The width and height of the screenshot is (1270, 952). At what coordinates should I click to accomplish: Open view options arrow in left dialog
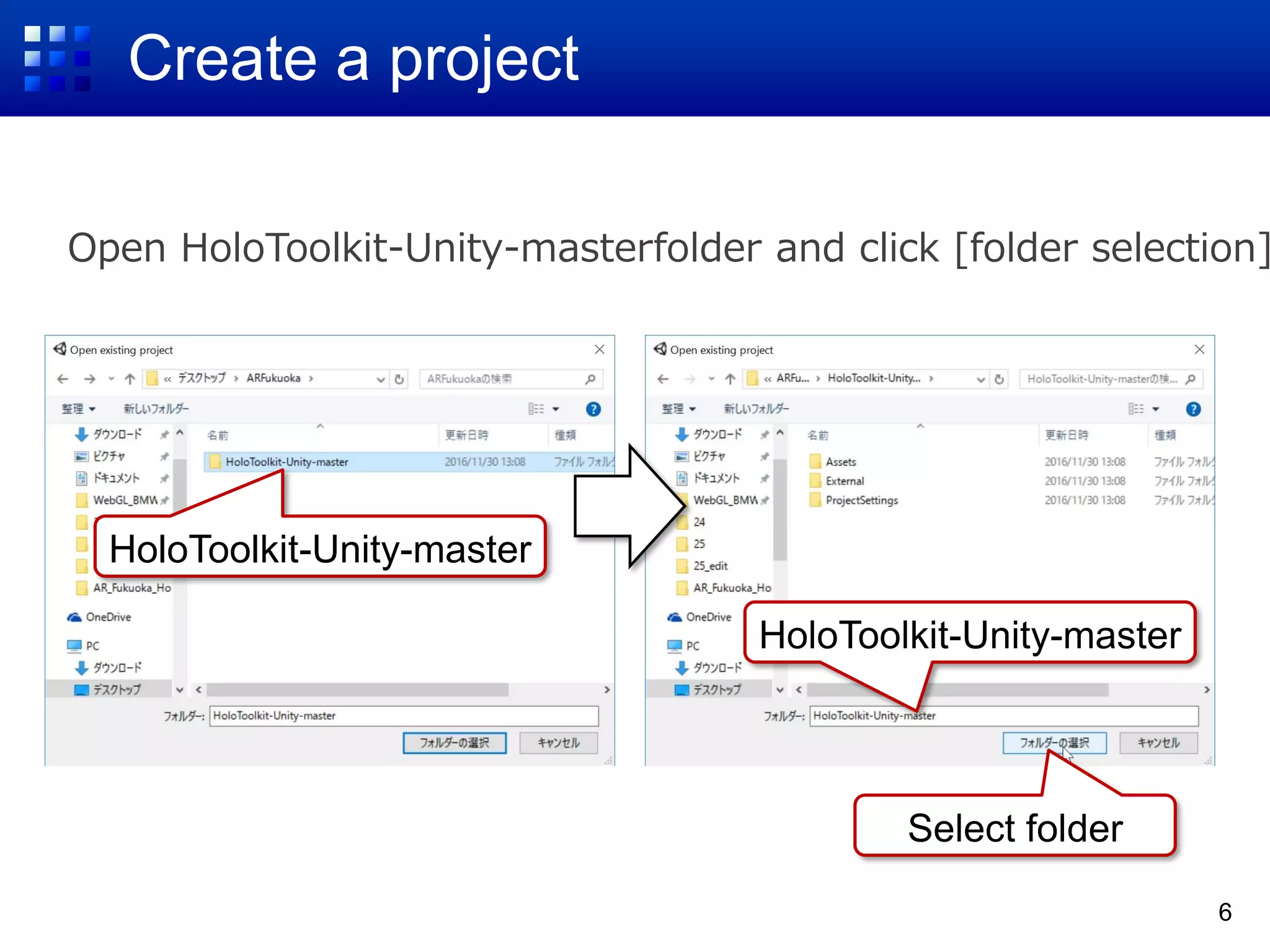556,409
